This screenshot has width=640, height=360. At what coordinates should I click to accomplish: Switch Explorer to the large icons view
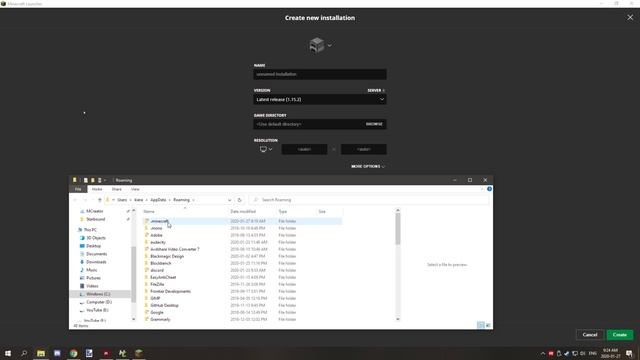[x=488, y=325]
